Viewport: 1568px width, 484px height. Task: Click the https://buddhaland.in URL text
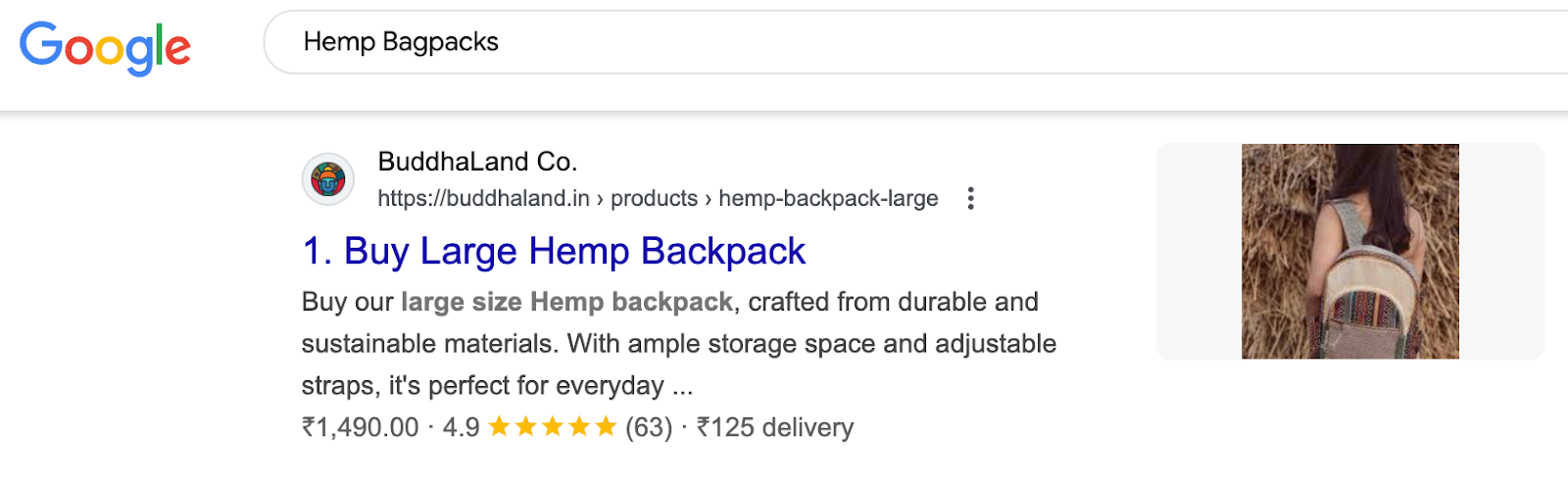(x=483, y=199)
